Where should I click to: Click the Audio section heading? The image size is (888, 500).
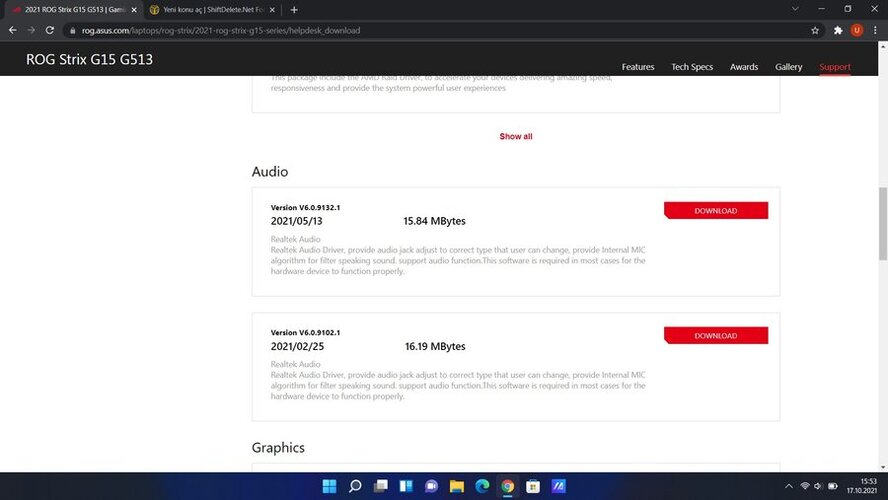click(x=270, y=172)
